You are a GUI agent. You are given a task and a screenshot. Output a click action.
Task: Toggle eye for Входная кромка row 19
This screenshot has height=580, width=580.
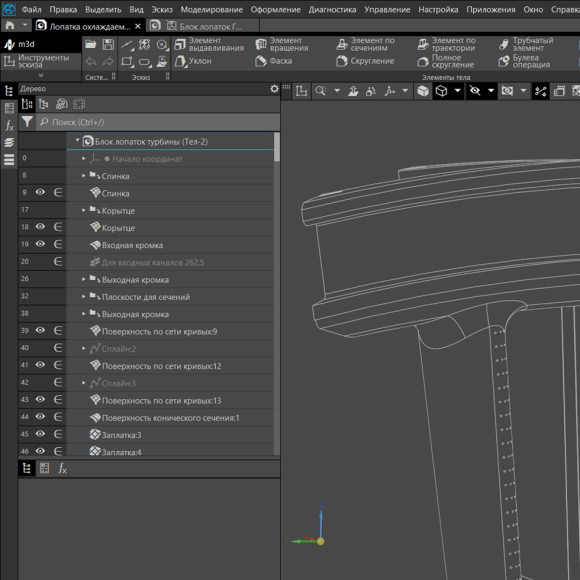click(40, 244)
